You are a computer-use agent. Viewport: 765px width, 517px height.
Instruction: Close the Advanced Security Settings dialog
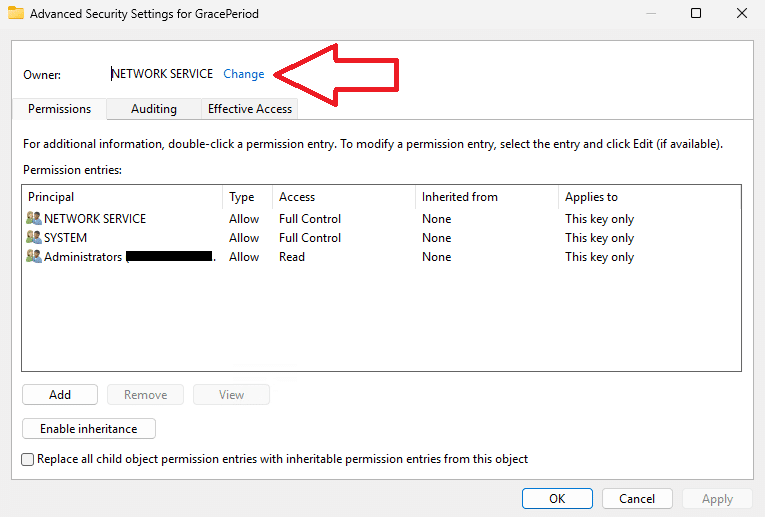coord(741,13)
